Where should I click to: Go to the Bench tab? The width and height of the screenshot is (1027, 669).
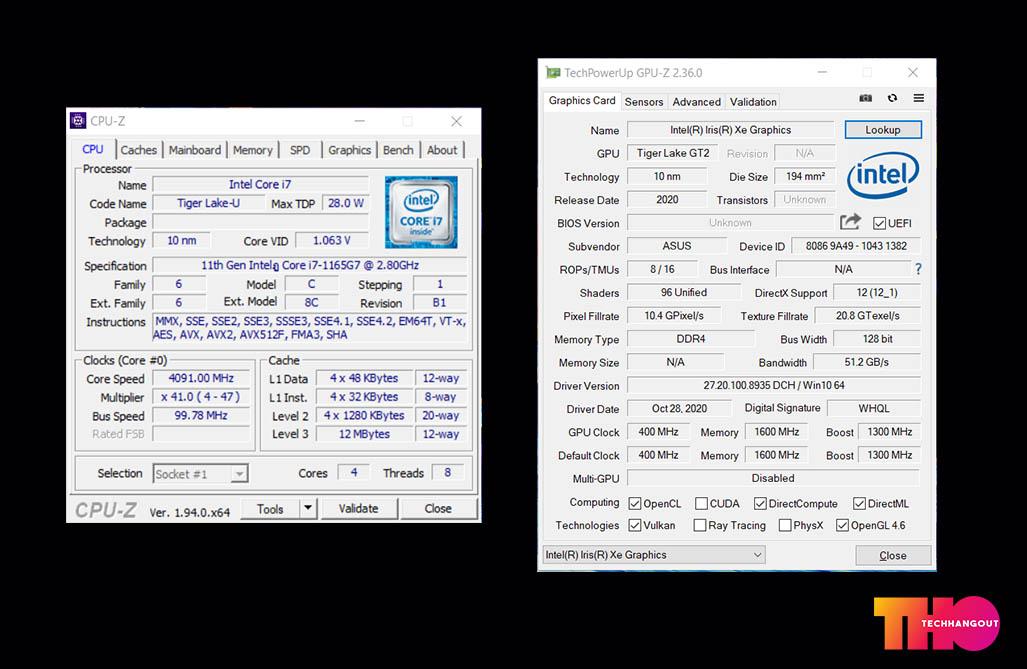pos(398,150)
